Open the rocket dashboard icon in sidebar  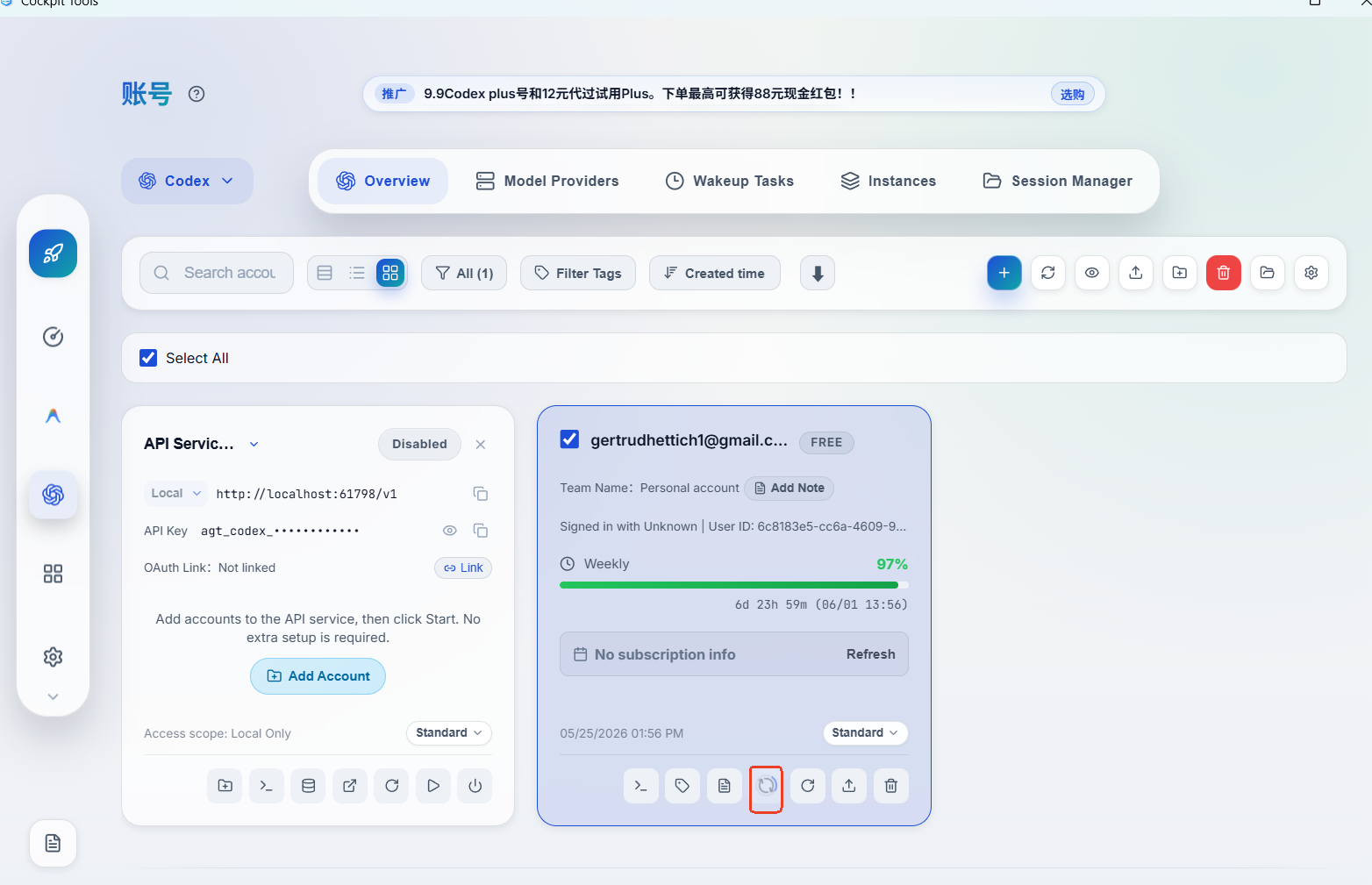53,253
